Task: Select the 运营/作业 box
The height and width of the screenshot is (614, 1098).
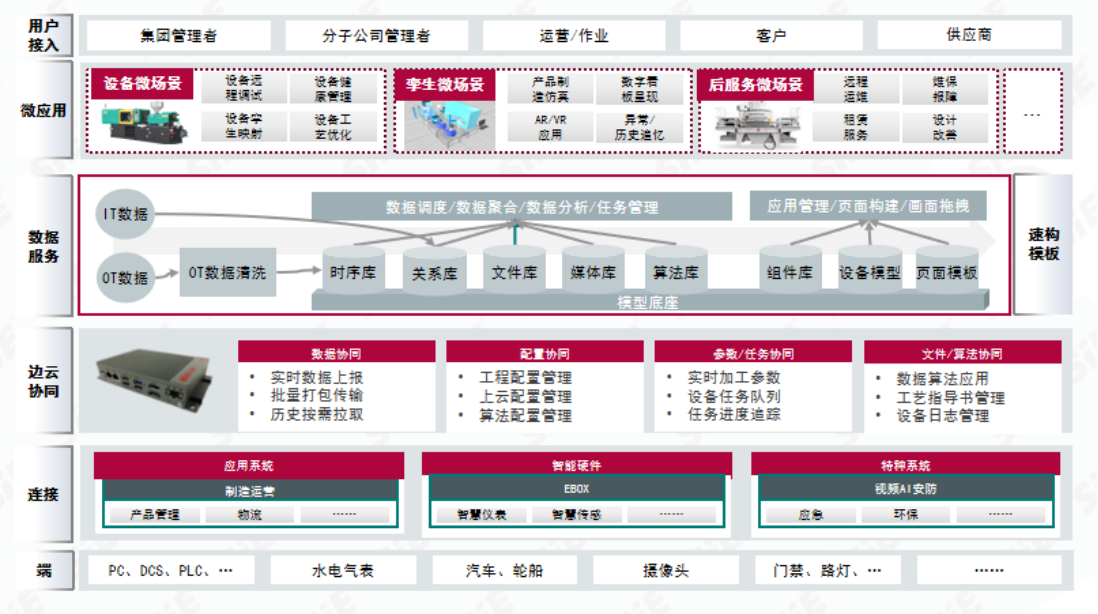Action: [x=574, y=35]
